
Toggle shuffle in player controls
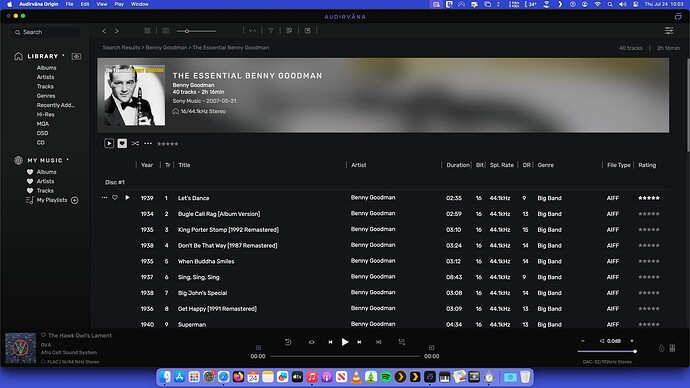378,342
